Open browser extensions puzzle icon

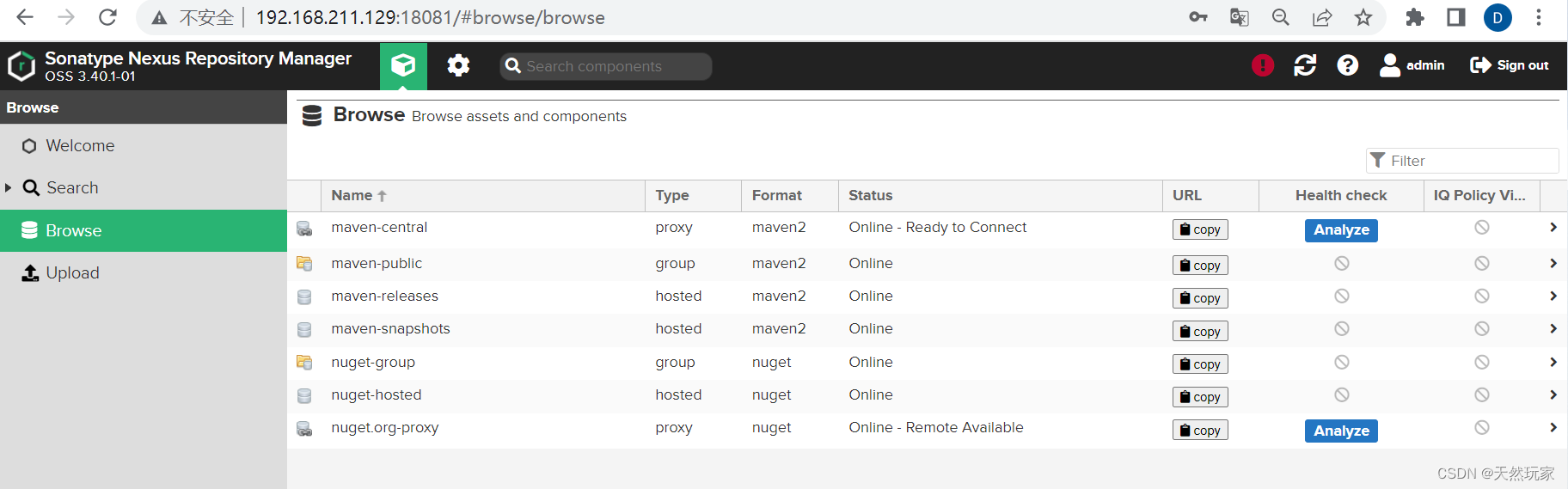pyautogui.click(x=1415, y=17)
